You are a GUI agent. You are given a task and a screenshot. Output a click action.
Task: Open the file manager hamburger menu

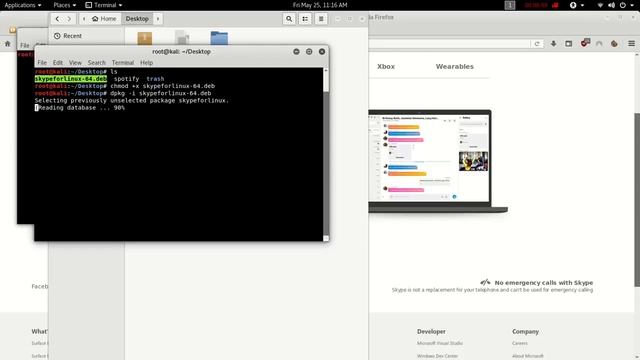[x=321, y=19]
